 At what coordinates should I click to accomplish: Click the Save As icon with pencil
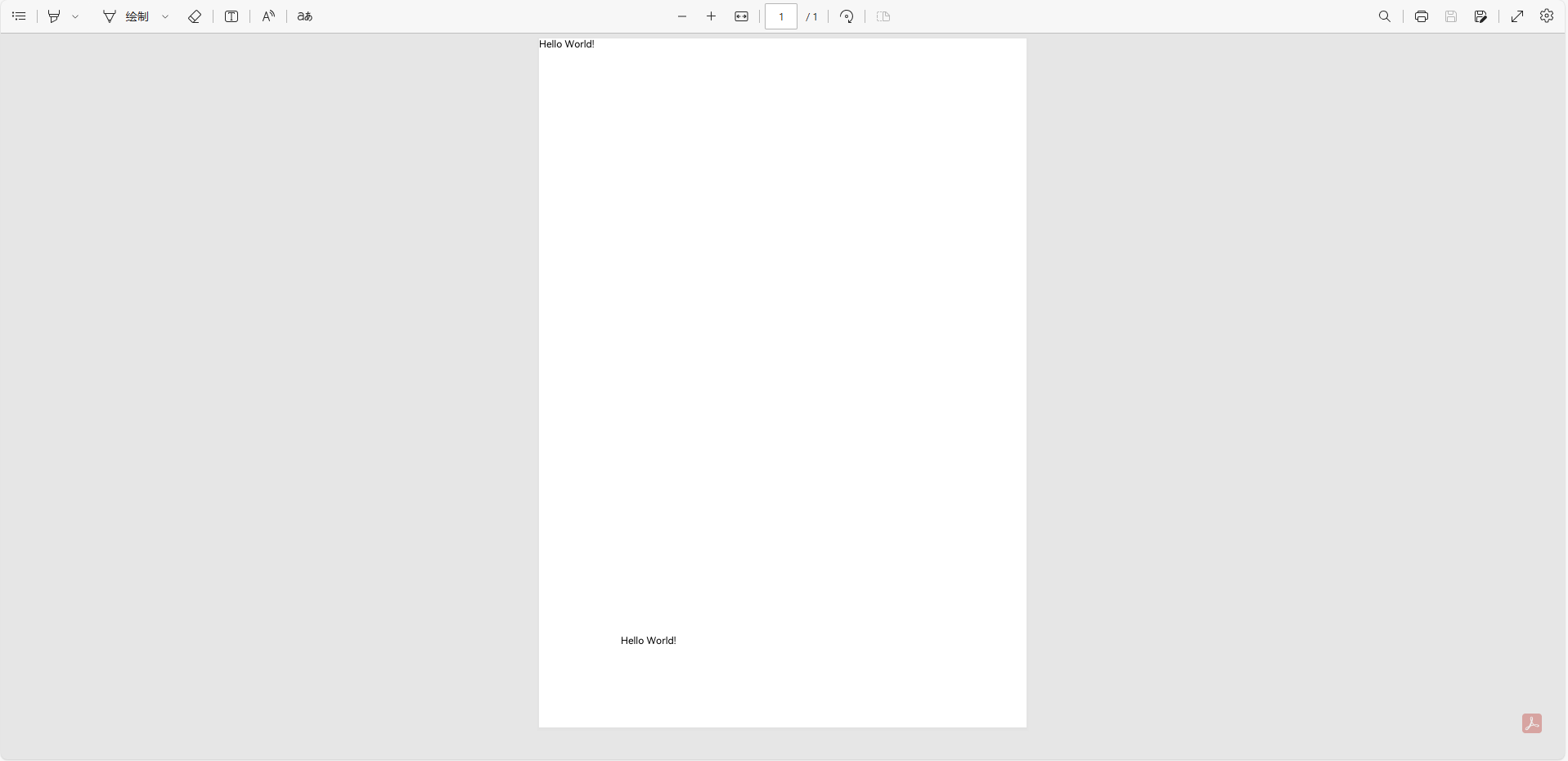(x=1480, y=16)
